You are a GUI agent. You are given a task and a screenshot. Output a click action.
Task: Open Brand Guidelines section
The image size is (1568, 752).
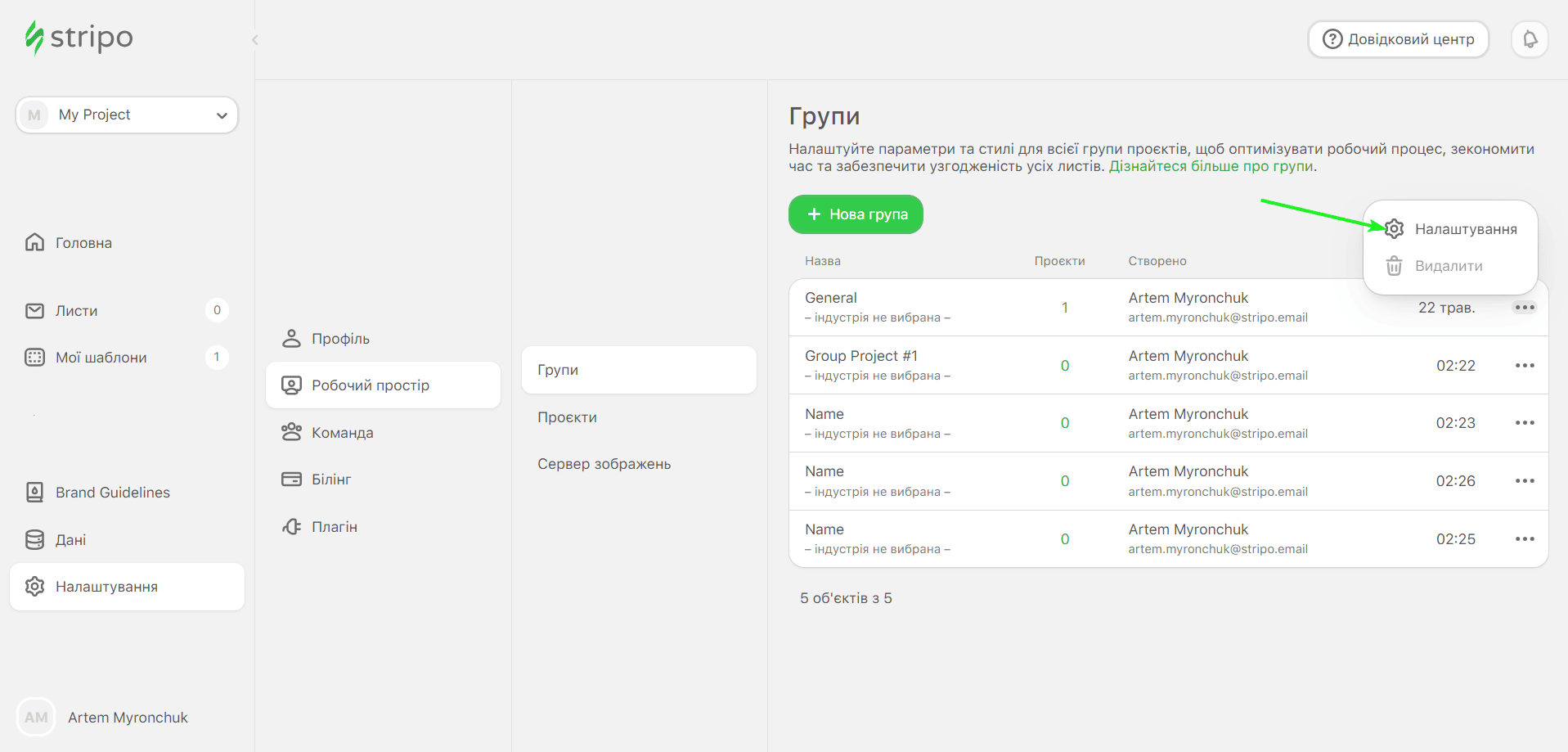click(112, 493)
